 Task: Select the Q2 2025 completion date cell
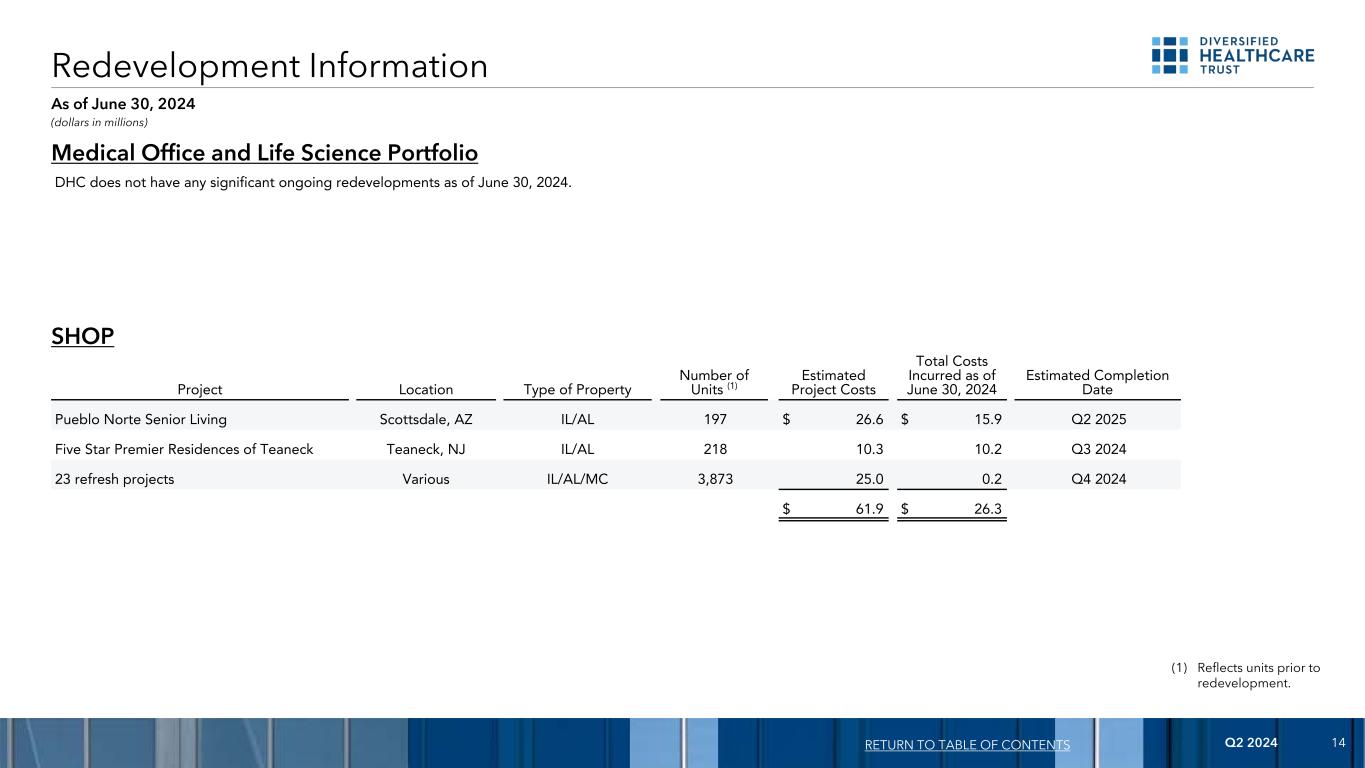point(1096,420)
